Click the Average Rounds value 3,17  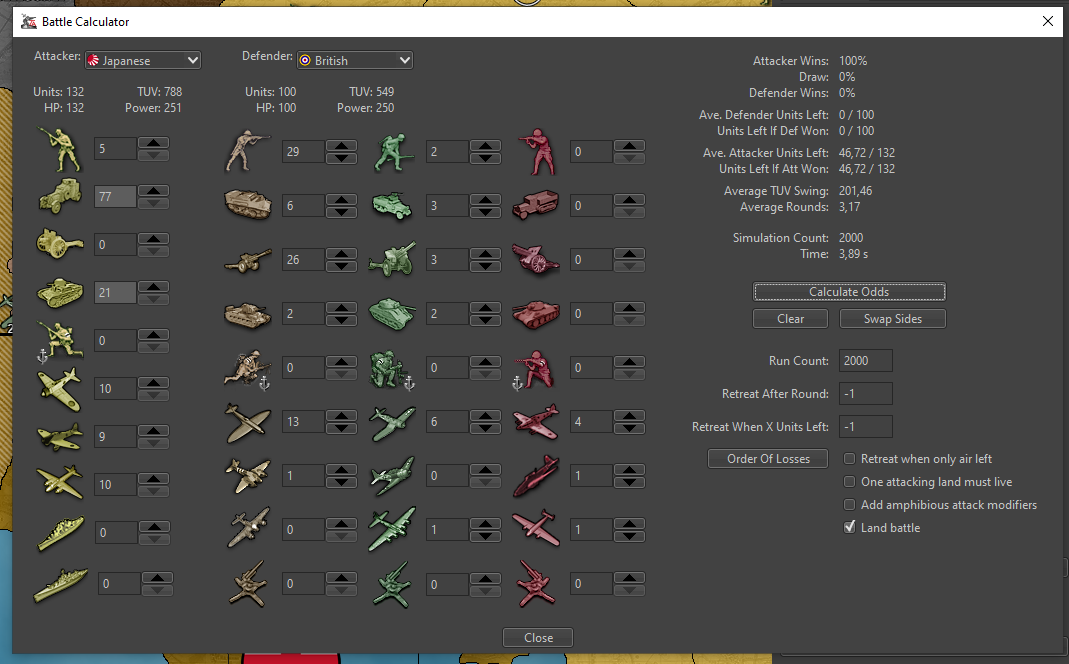[849, 207]
